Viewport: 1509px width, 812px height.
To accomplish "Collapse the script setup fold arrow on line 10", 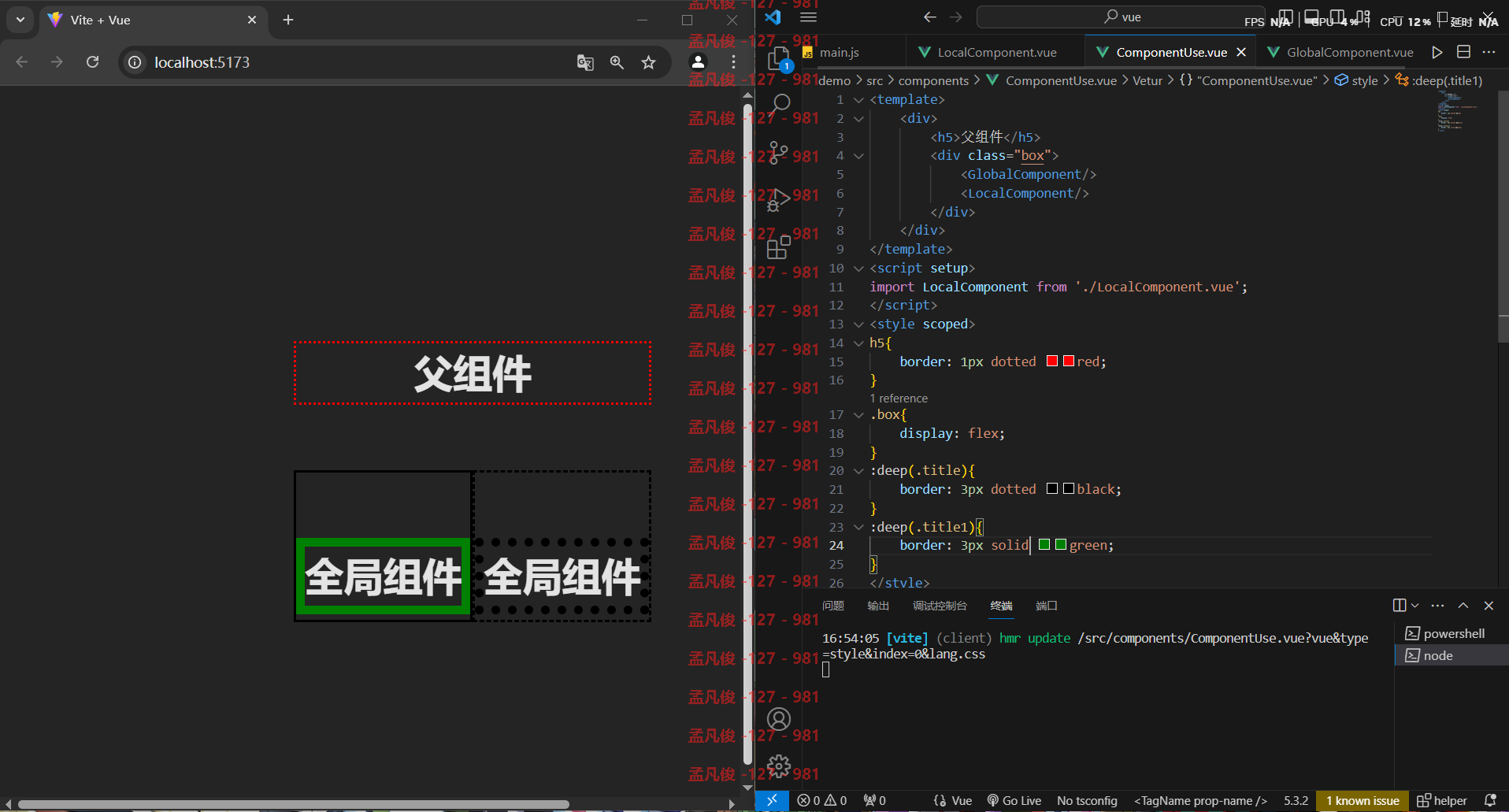I will (858, 269).
